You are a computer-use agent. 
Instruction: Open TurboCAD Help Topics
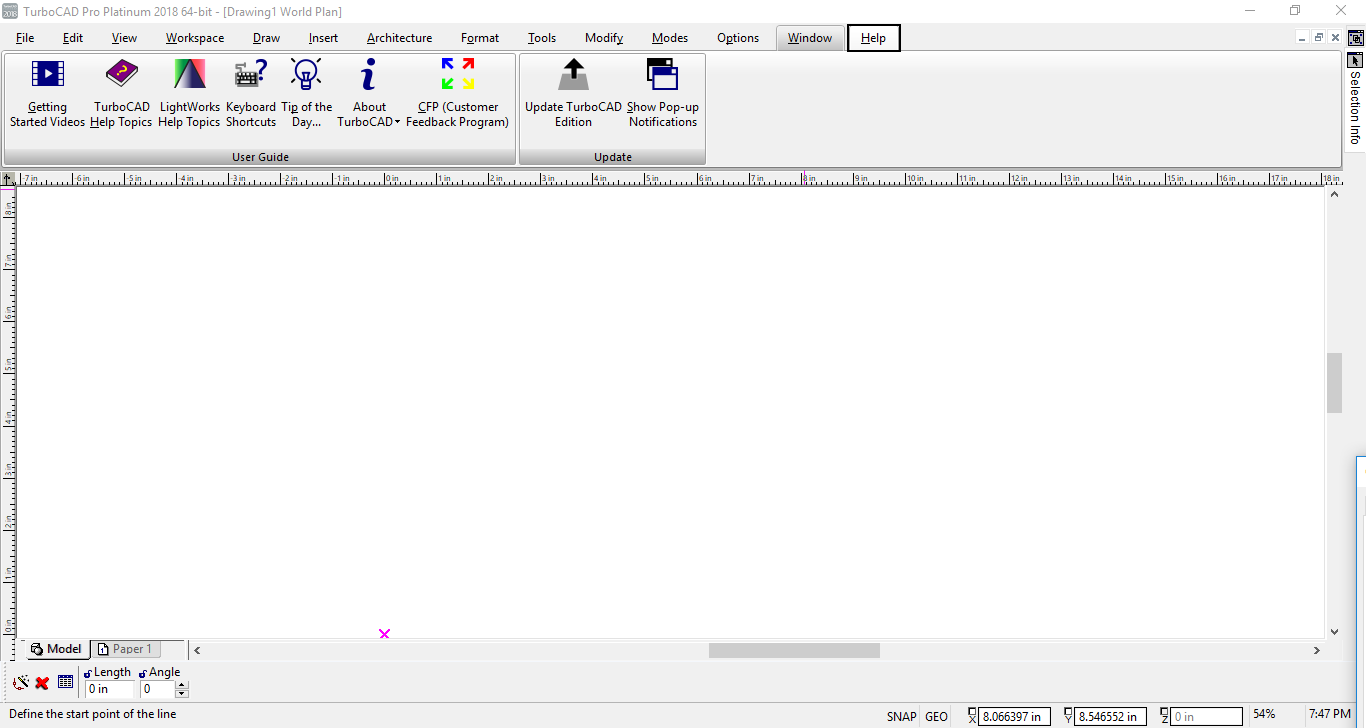(121, 93)
